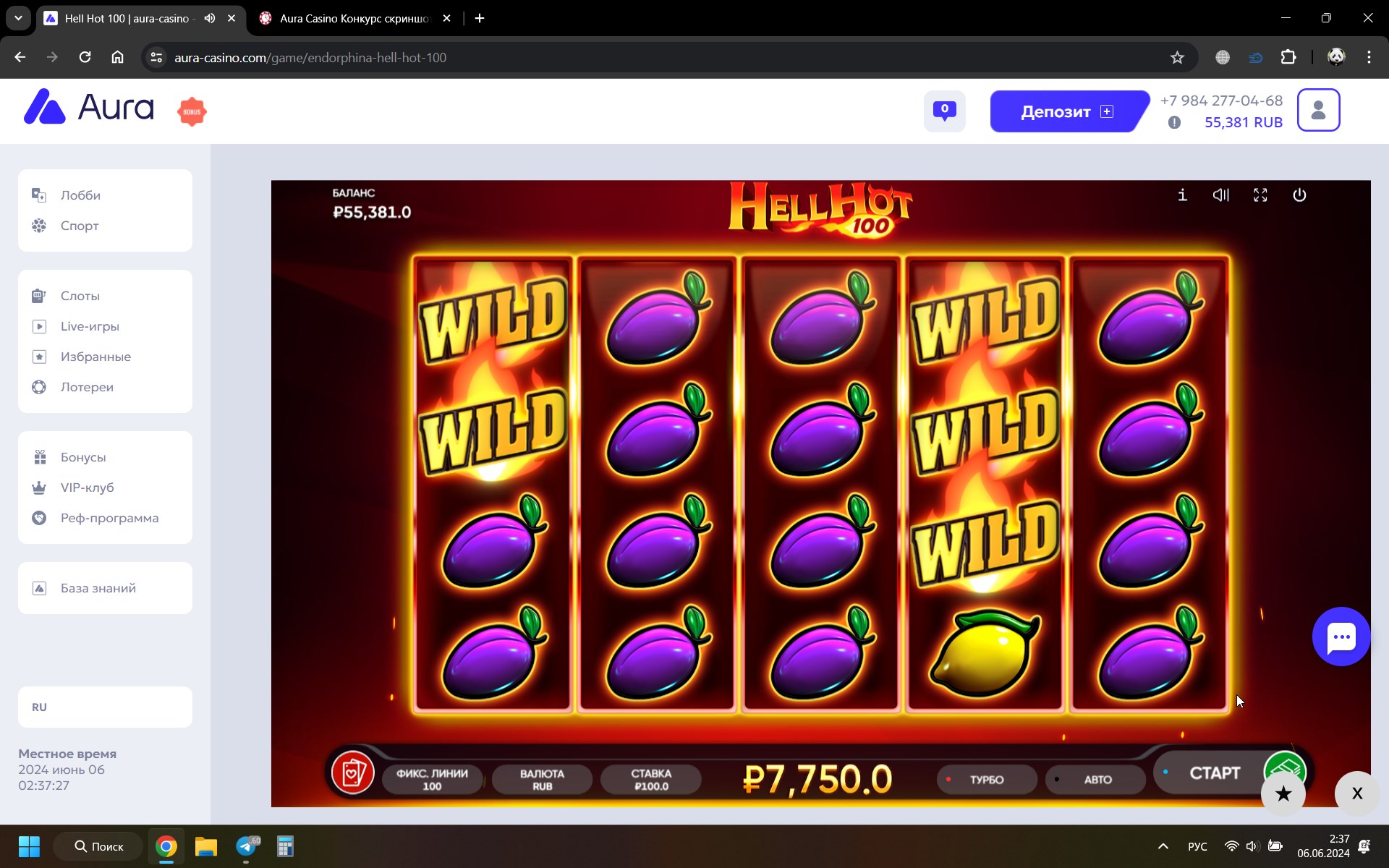Click the Депозит deposit button
The height and width of the screenshot is (868, 1389).
pyautogui.click(x=1068, y=111)
